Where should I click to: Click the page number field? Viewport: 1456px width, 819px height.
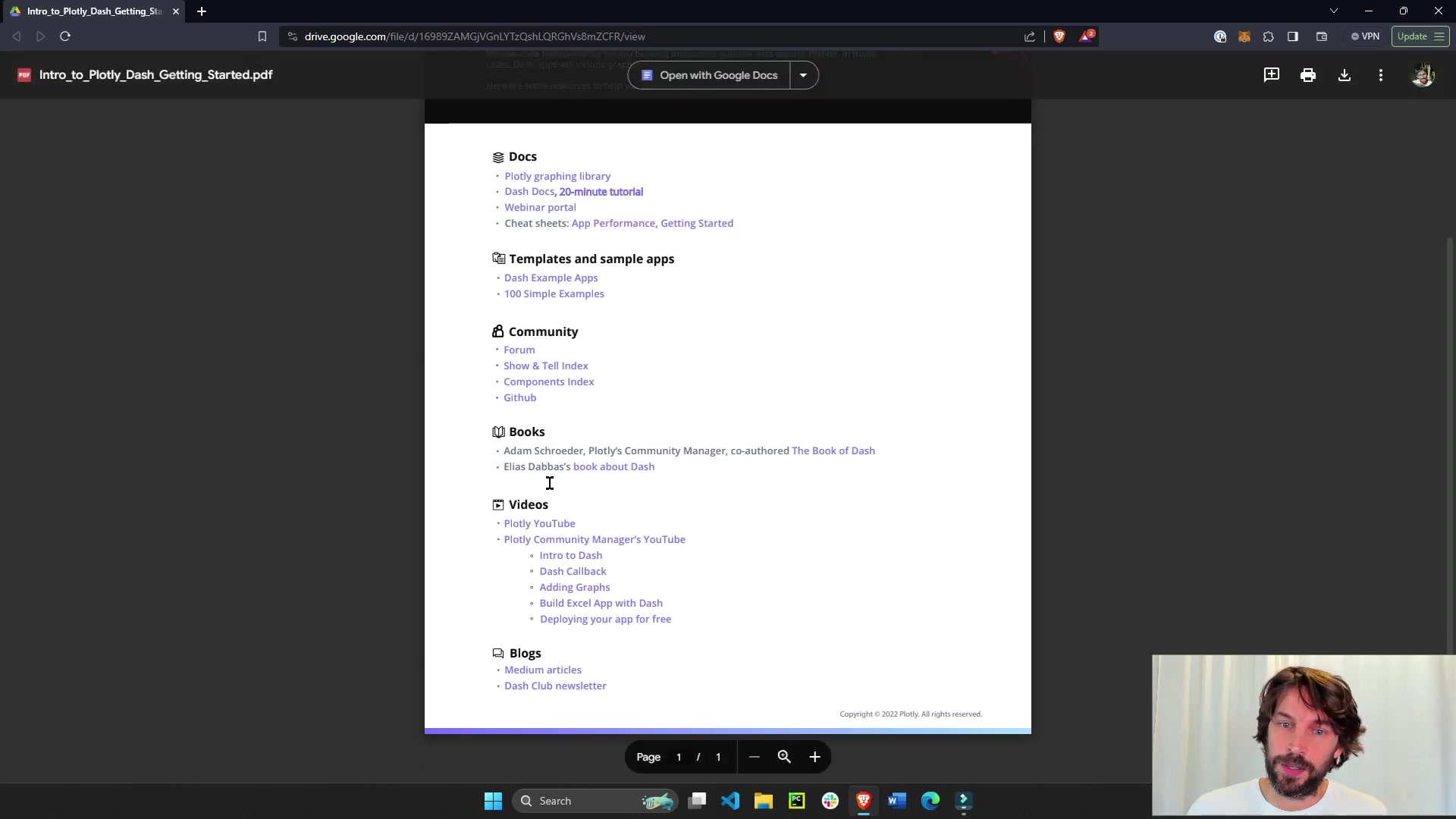coord(679,757)
